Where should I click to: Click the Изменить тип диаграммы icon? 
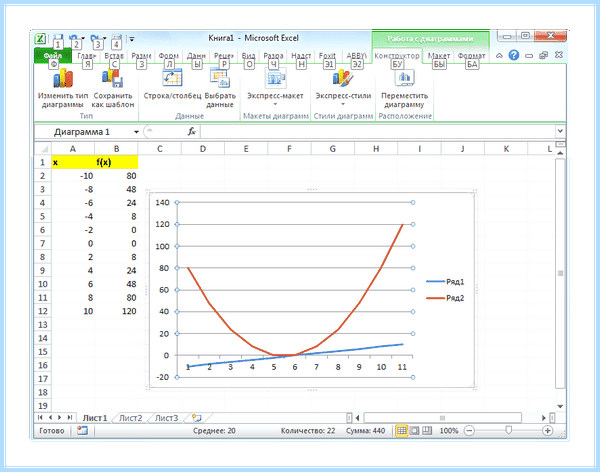pos(63,78)
